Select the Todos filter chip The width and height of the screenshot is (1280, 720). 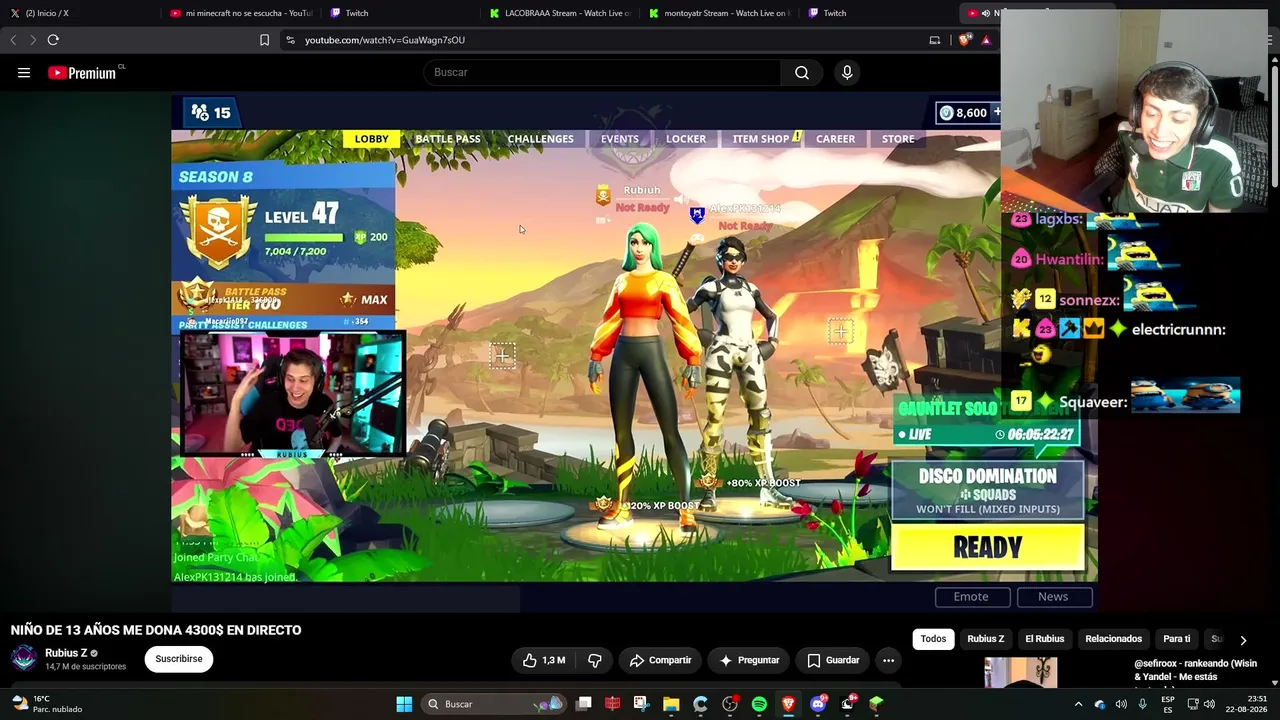pos(933,639)
